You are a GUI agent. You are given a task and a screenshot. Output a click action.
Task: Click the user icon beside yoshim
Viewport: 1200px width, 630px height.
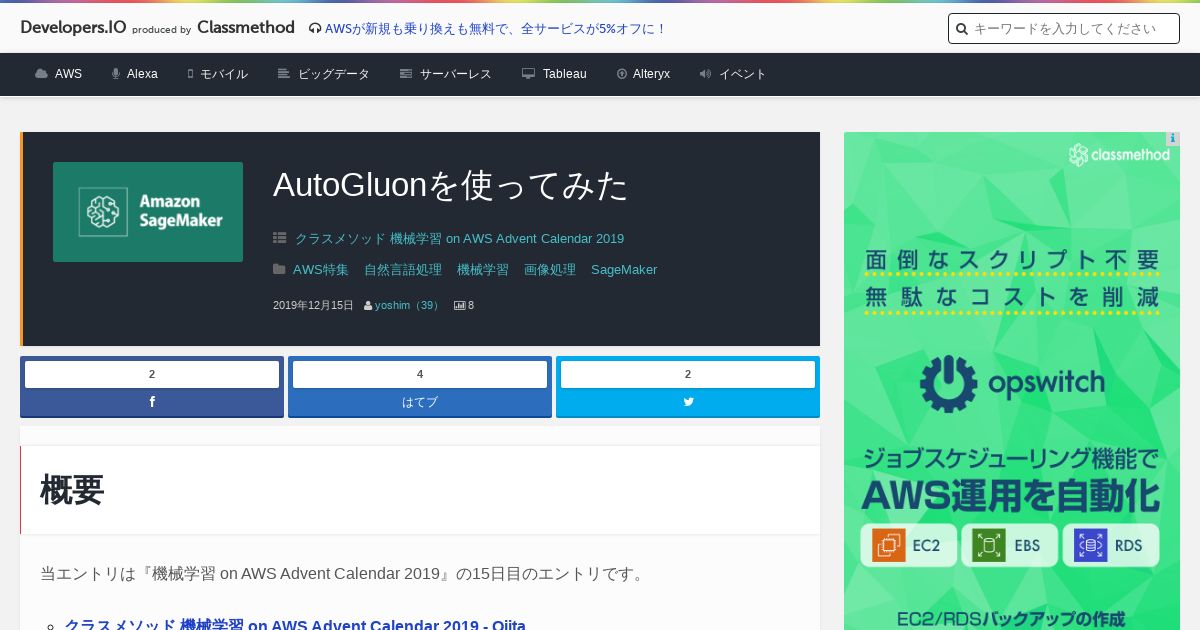point(368,306)
